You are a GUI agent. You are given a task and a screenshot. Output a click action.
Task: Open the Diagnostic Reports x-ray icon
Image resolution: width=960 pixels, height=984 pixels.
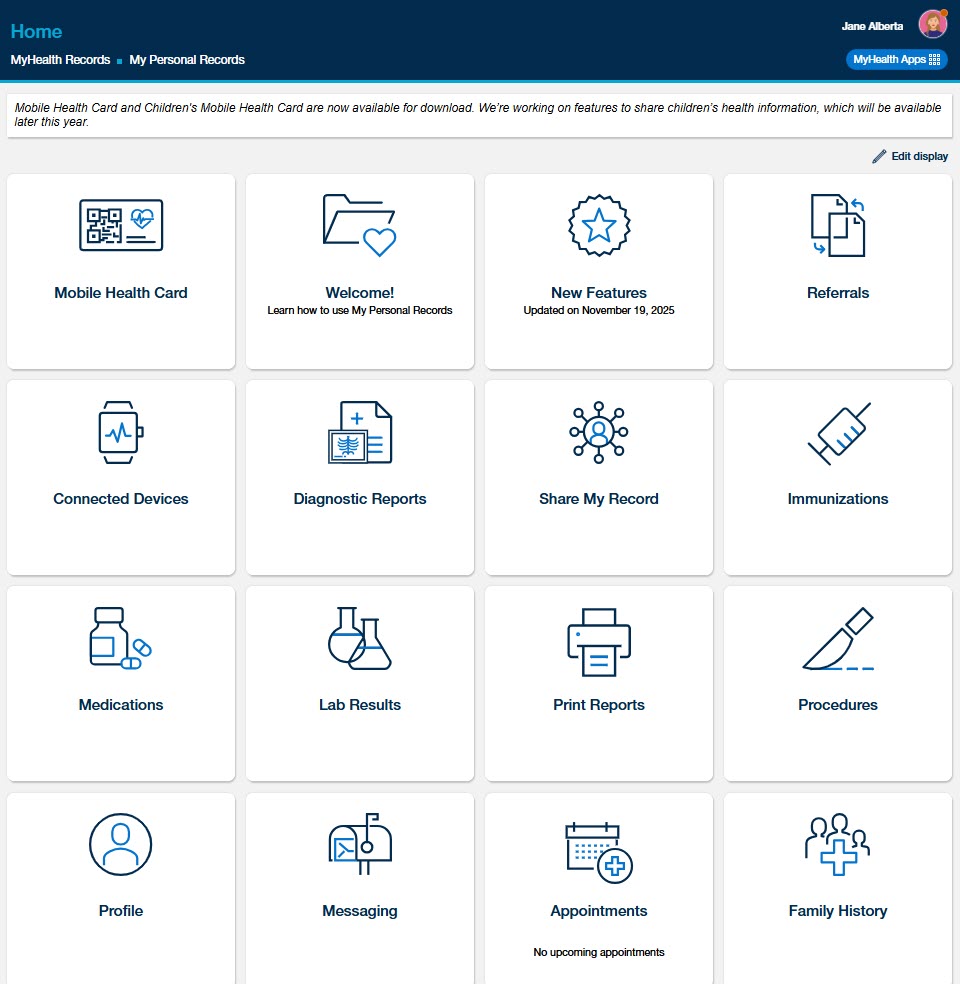360,432
